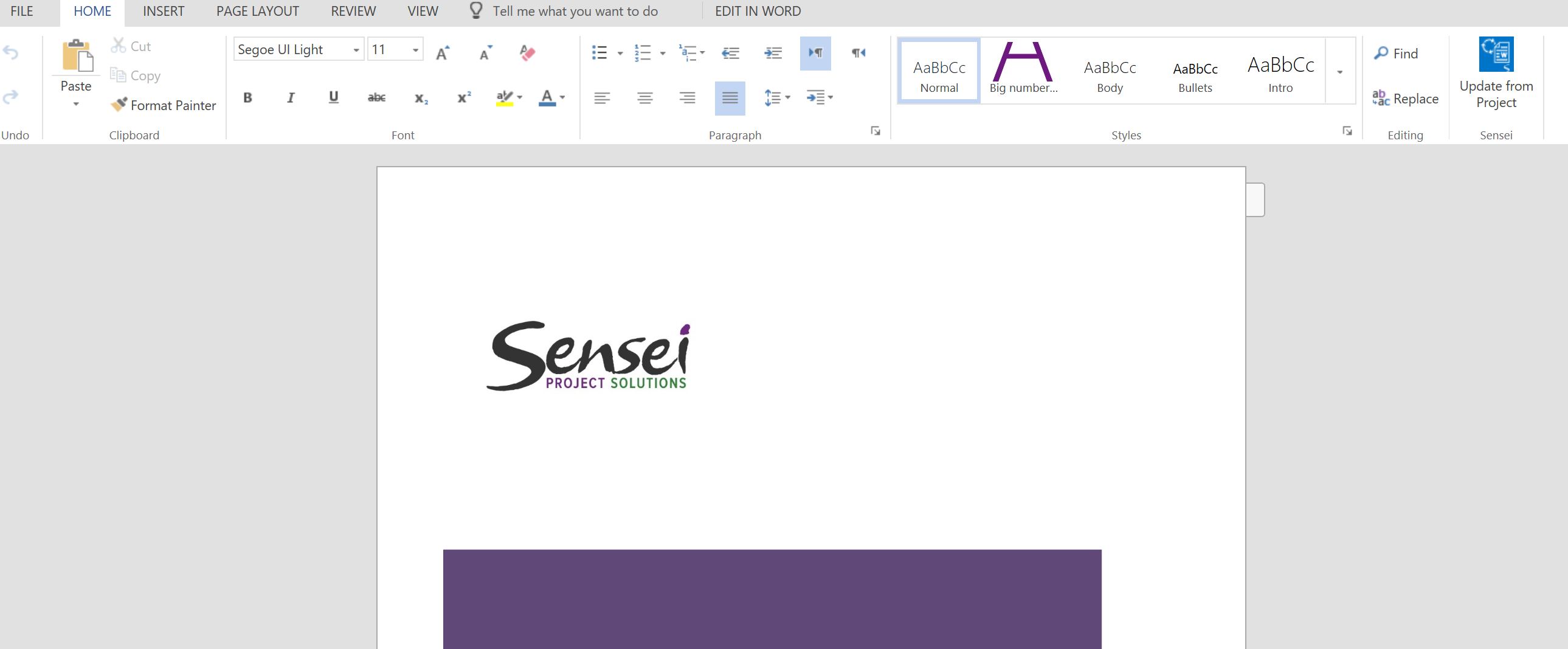1568x649 pixels.
Task: Shrink font size with smaller A icon
Action: pos(486,52)
